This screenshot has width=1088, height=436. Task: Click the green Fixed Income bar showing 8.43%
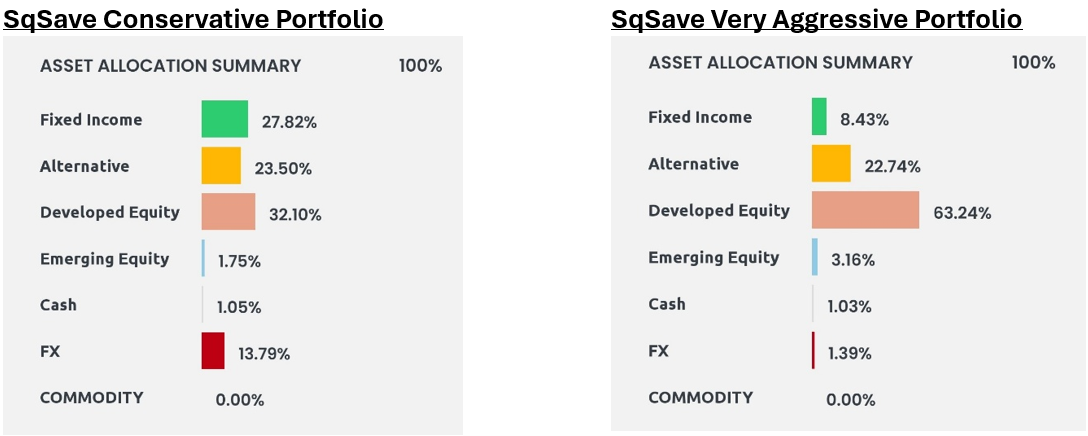pyautogui.click(x=819, y=117)
